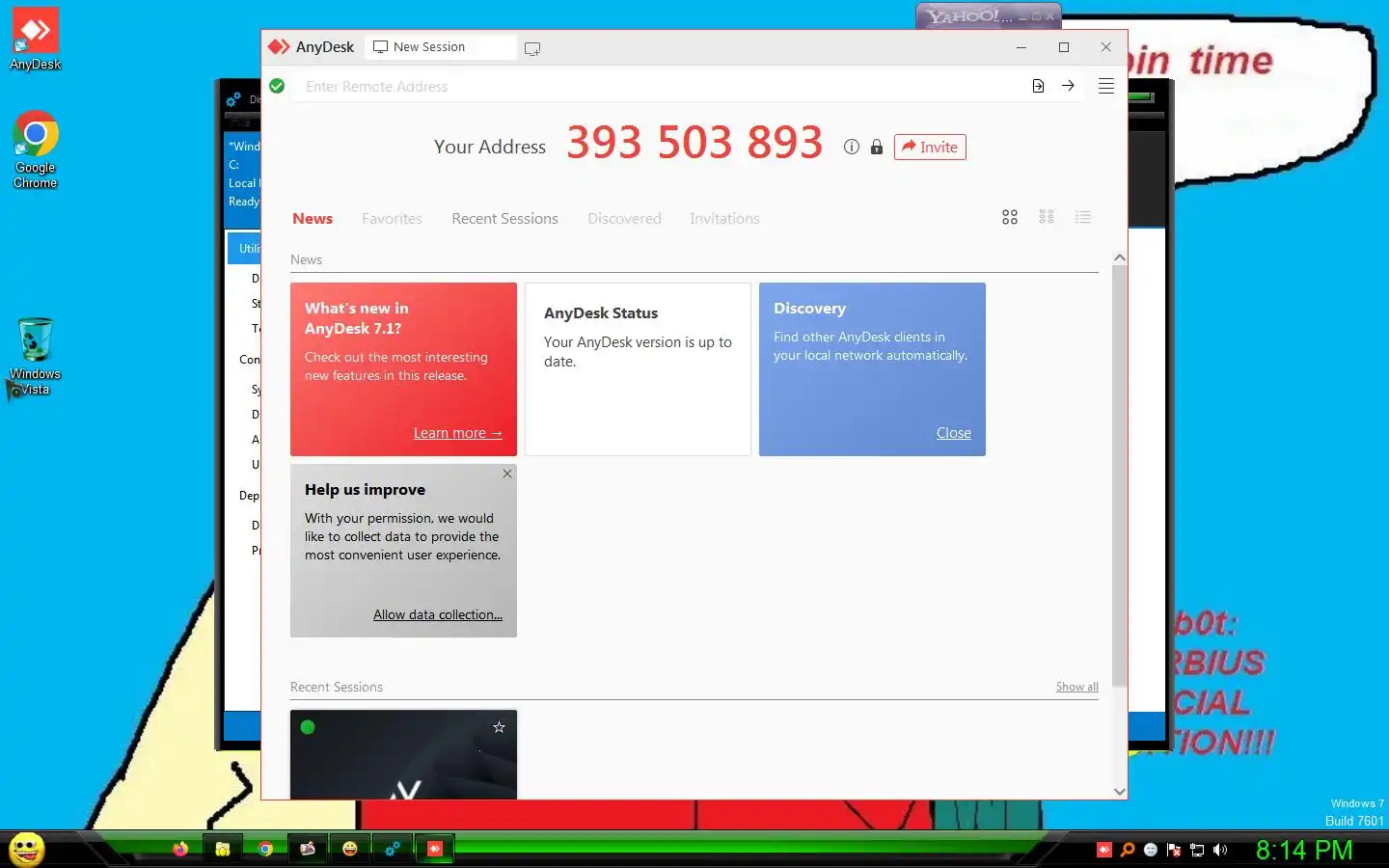Select the New Session tab

[440, 47]
